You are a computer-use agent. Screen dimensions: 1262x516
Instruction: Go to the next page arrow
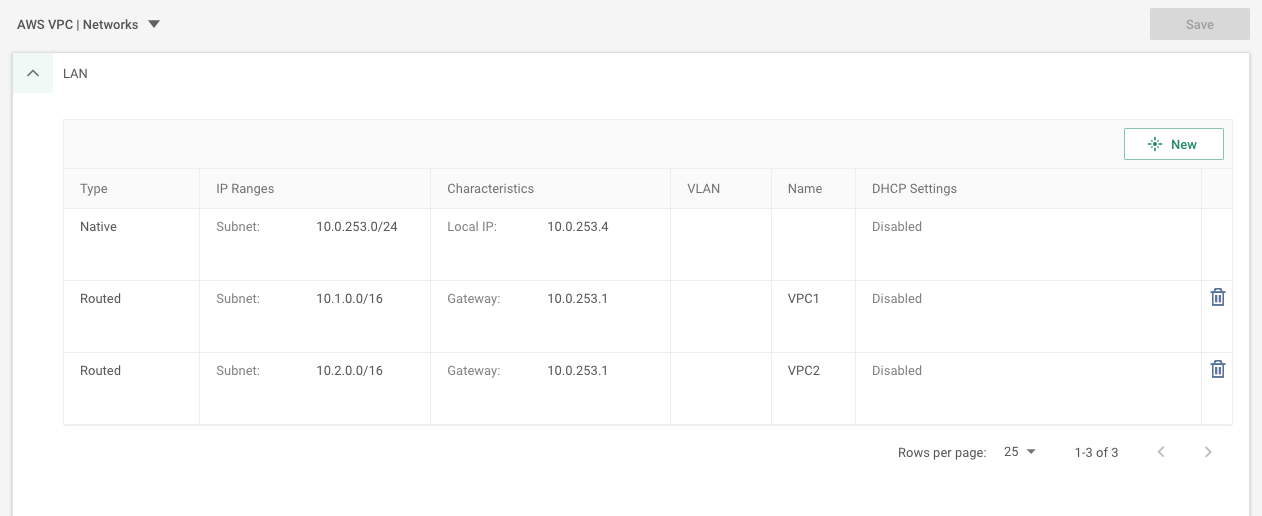click(1208, 452)
